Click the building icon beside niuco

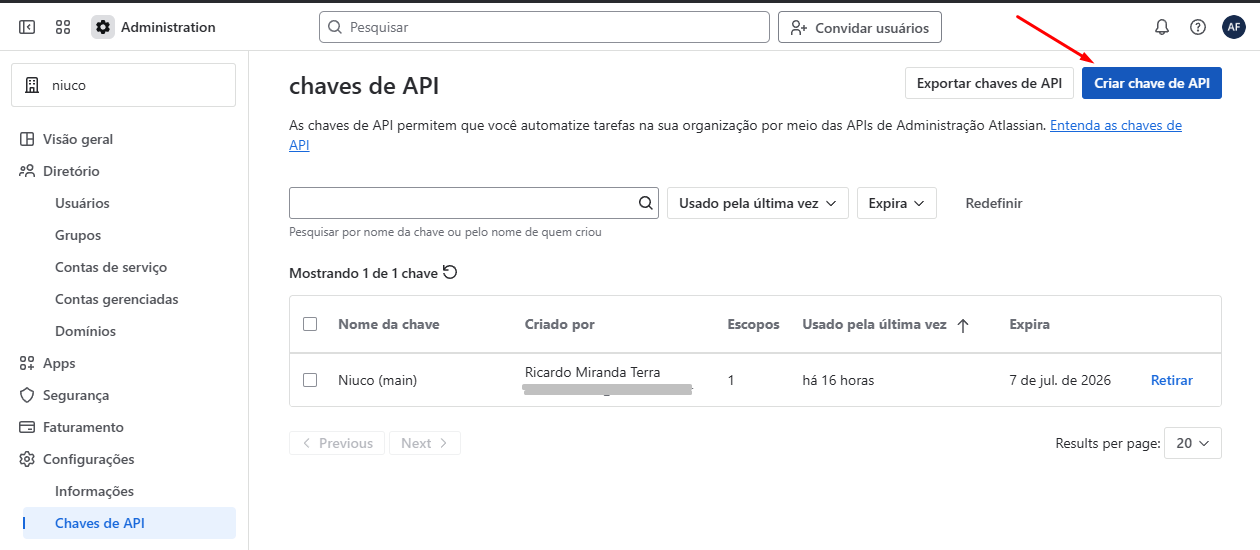click(x=33, y=85)
